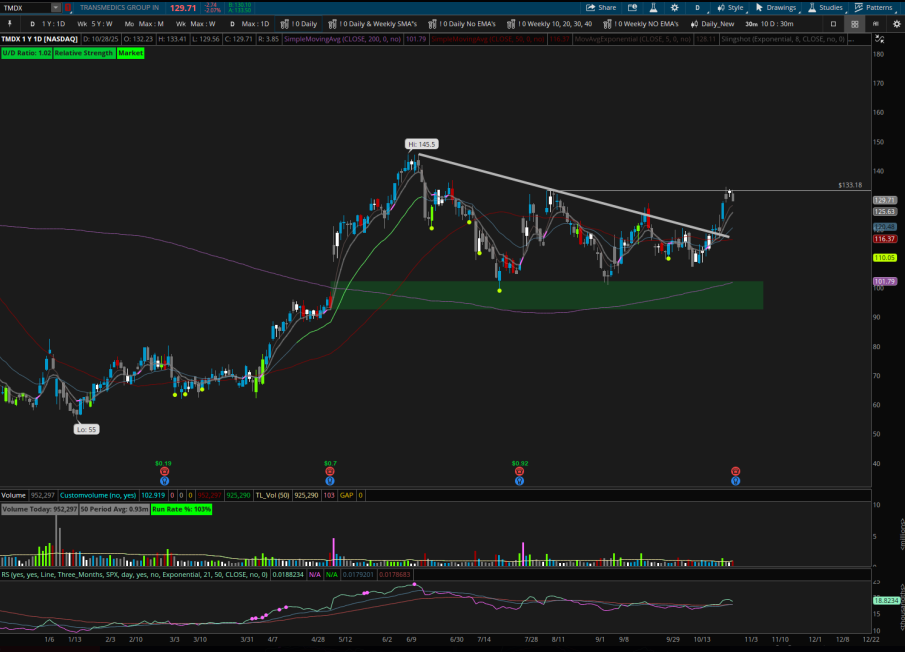Click the 'All' sync icon near grid

click(876, 24)
